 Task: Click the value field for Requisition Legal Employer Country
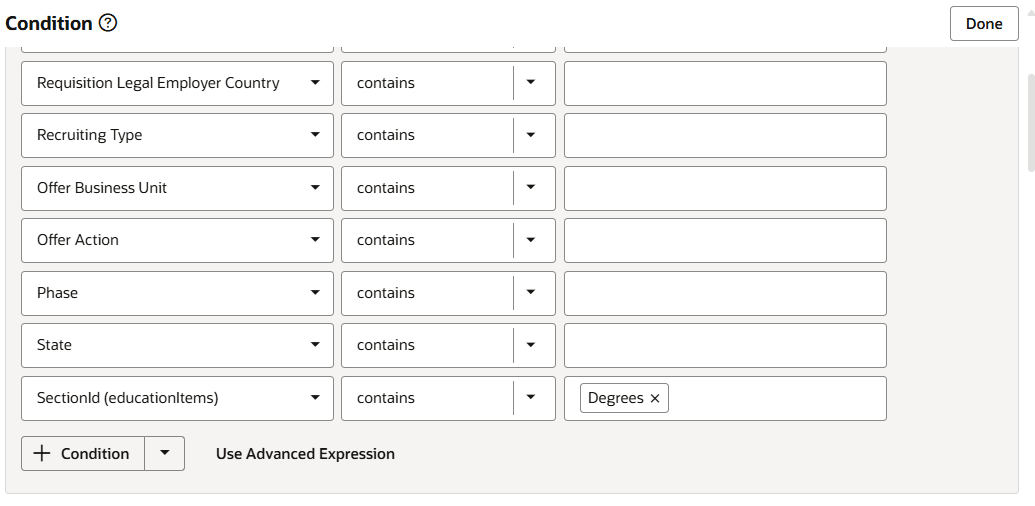pyautogui.click(x=725, y=83)
